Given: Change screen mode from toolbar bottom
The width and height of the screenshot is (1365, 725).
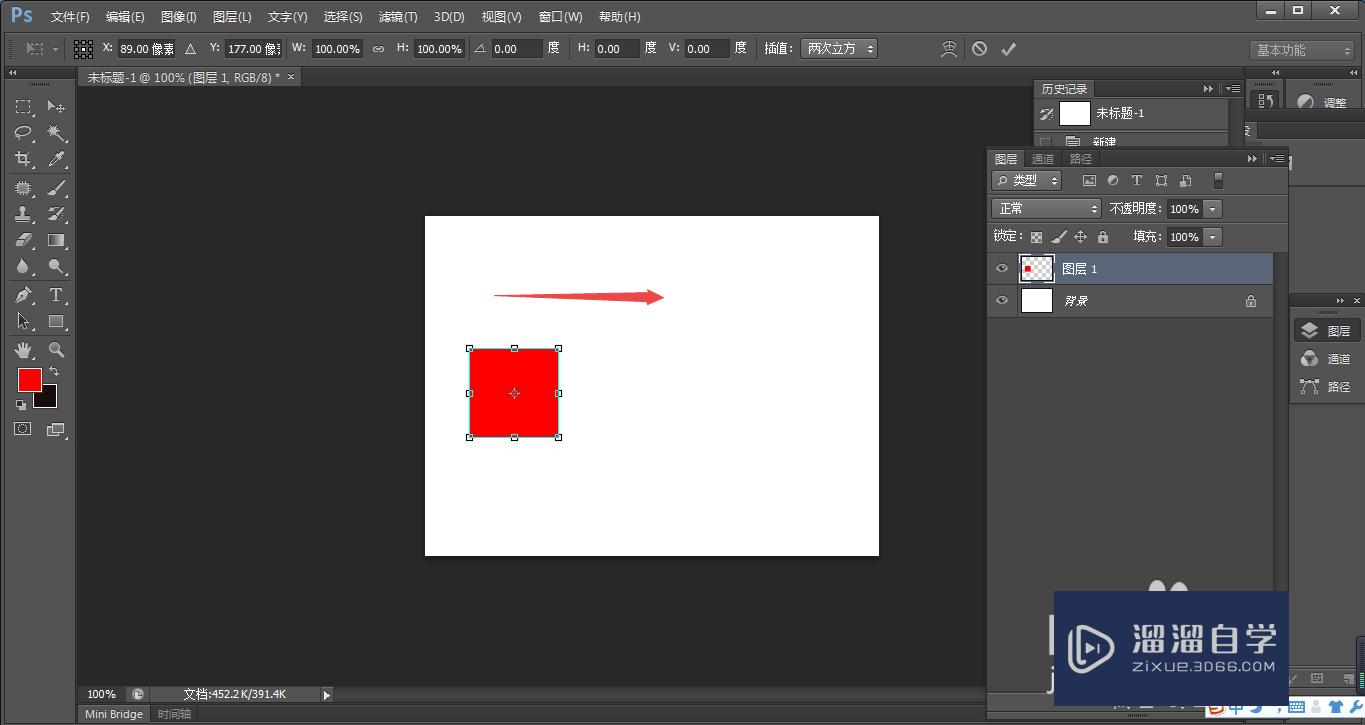Looking at the screenshot, I should pos(56,429).
